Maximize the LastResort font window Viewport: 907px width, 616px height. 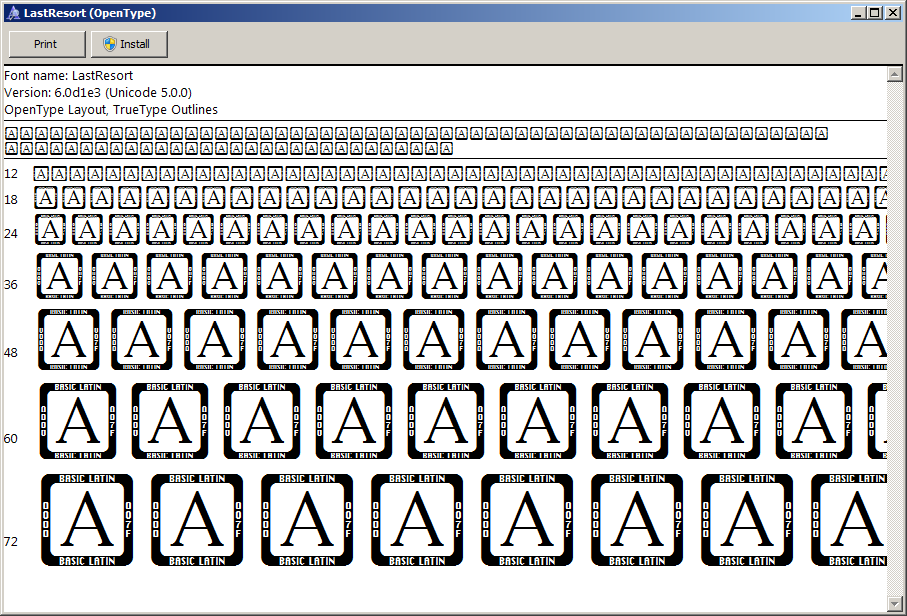coord(875,13)
